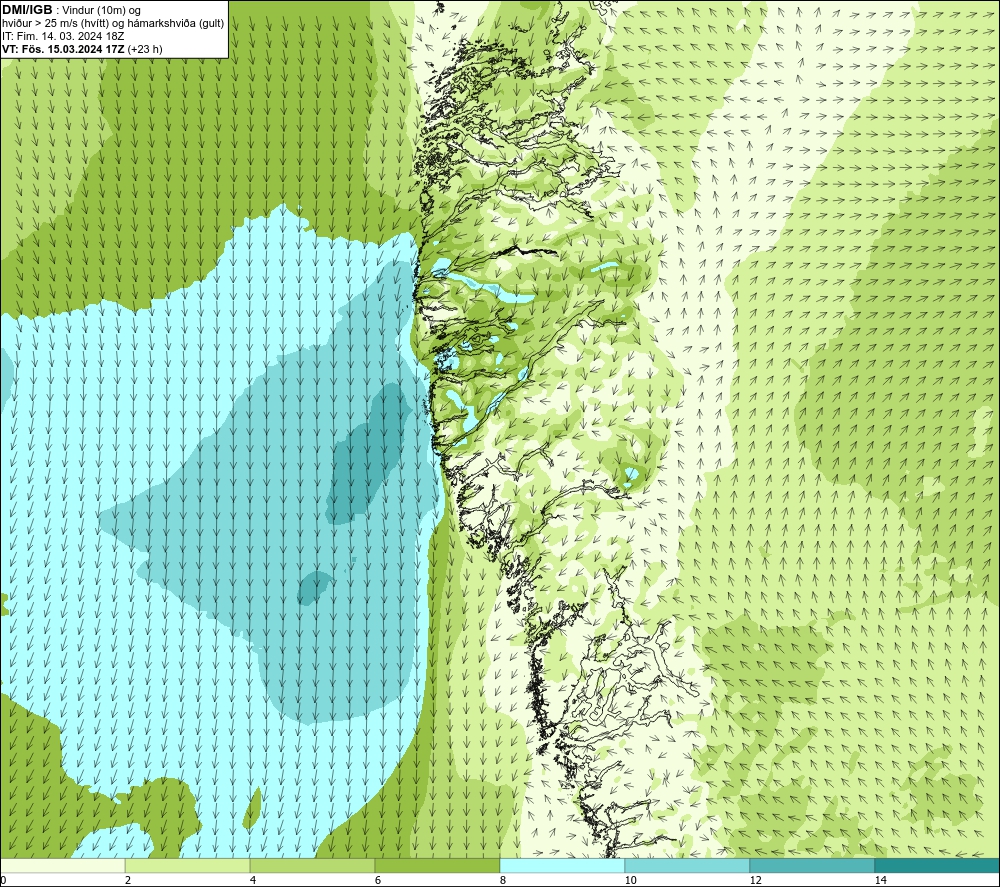
Task: Click the "VT: Fös. 15.03.2024 17Z" valid time
Action: click(63, 49)
